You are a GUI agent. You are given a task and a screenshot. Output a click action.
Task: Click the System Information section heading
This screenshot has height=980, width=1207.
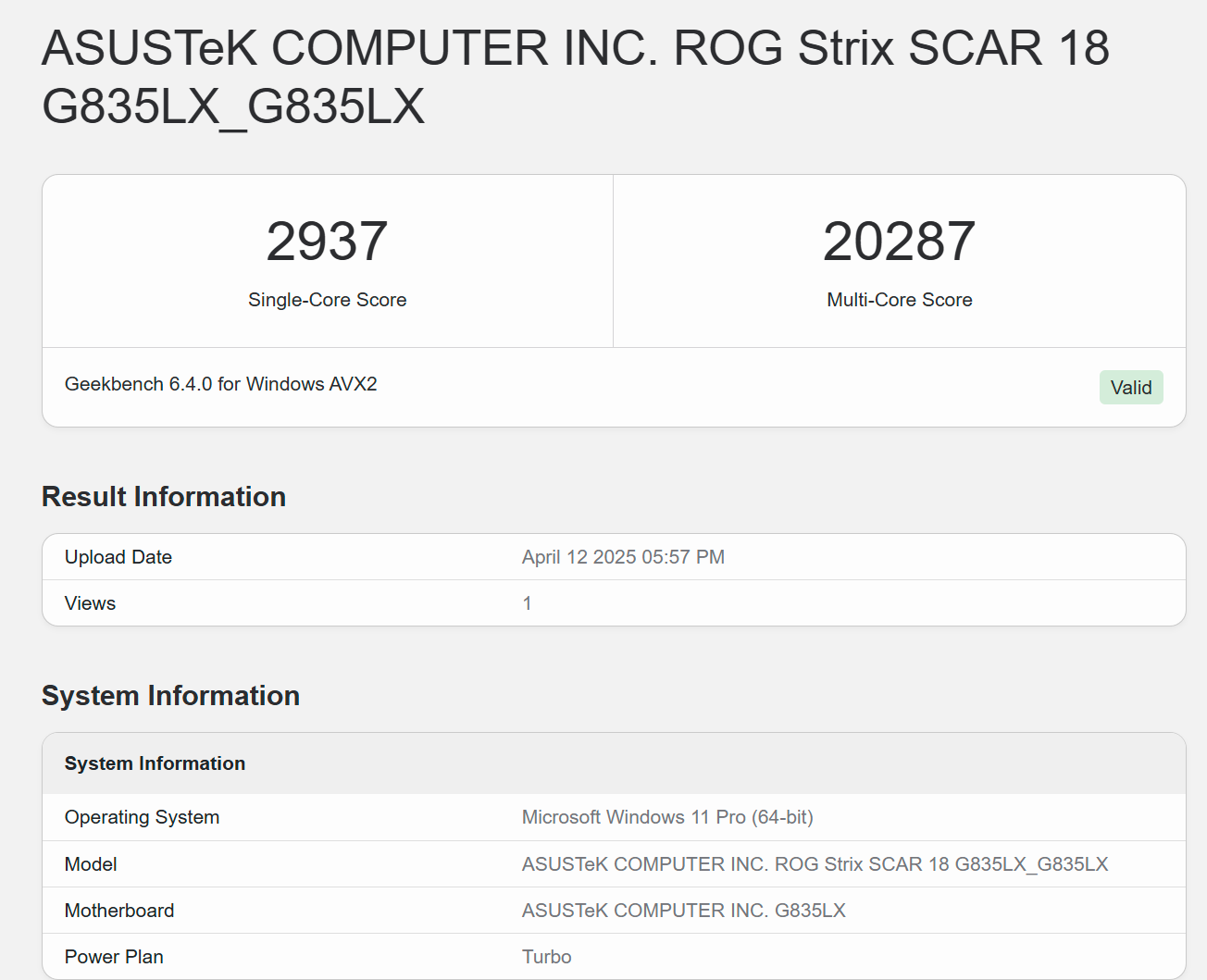(x=170, y=695)
